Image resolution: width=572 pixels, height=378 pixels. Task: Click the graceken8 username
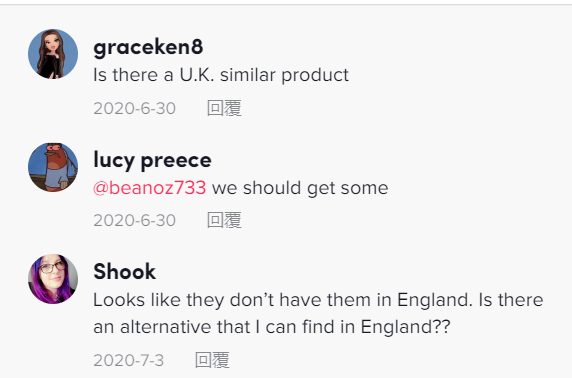coord(148,47)
